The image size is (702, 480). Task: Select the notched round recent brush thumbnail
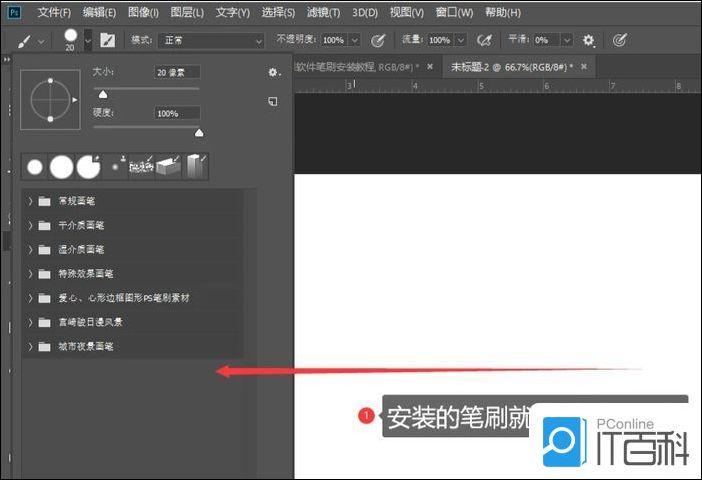pos(88,167)
